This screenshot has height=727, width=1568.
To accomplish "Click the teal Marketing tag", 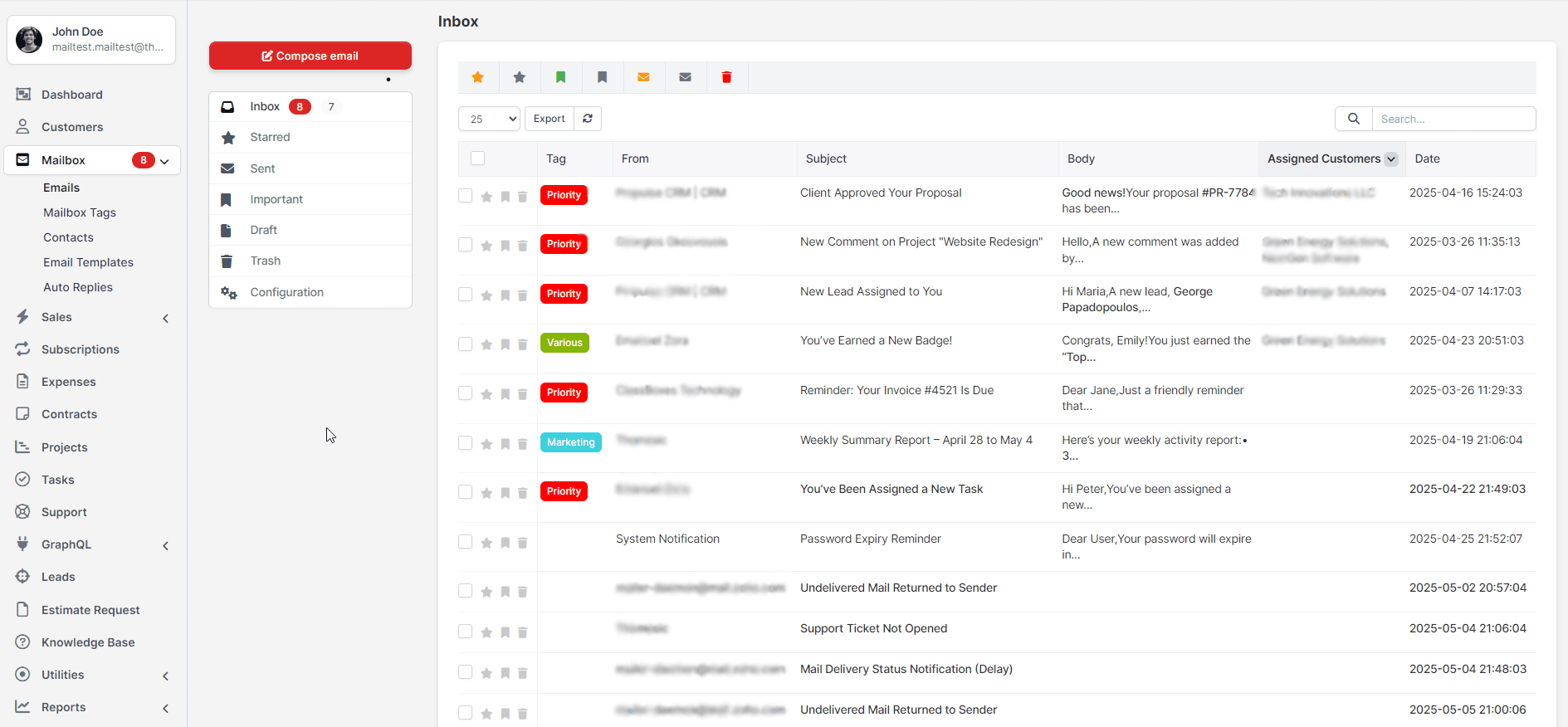I will pyautogui.click(x=571, y=442).
